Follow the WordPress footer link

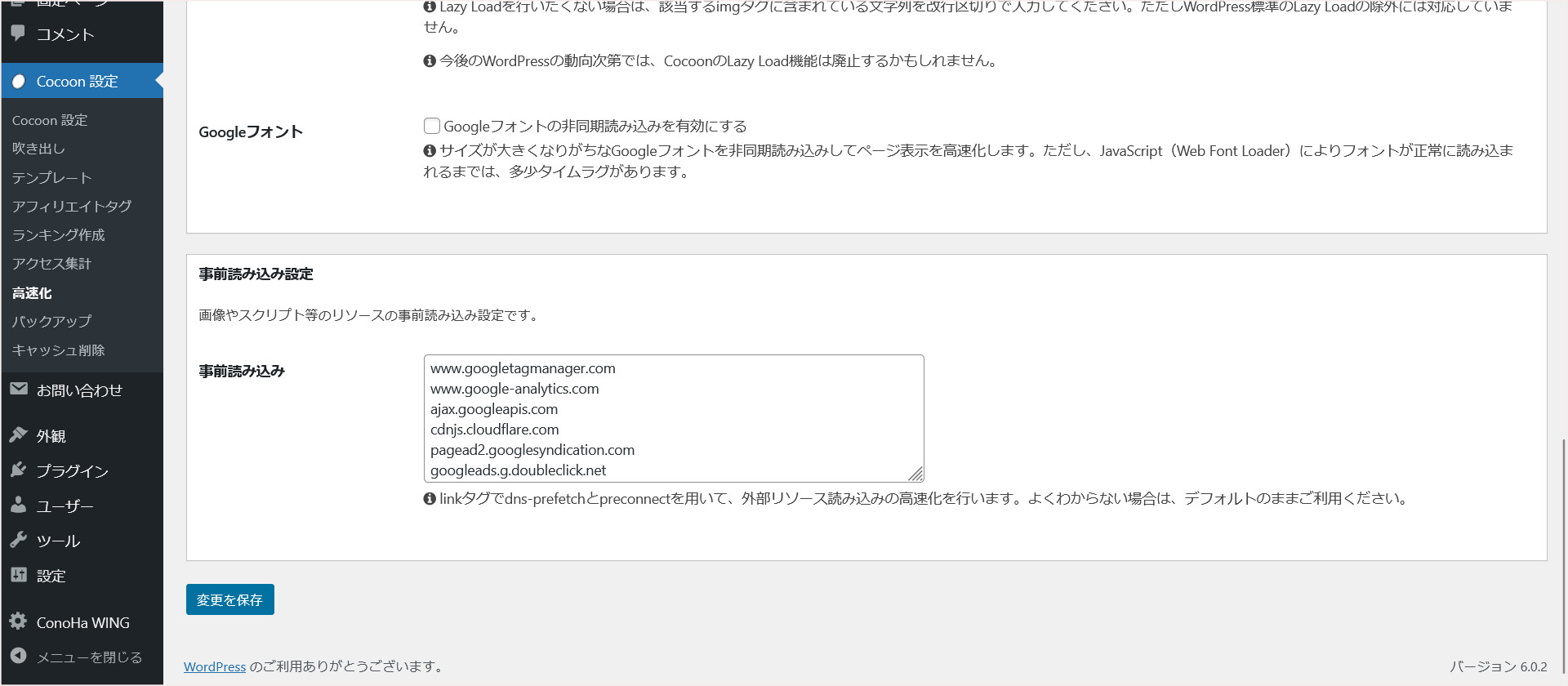215,666
